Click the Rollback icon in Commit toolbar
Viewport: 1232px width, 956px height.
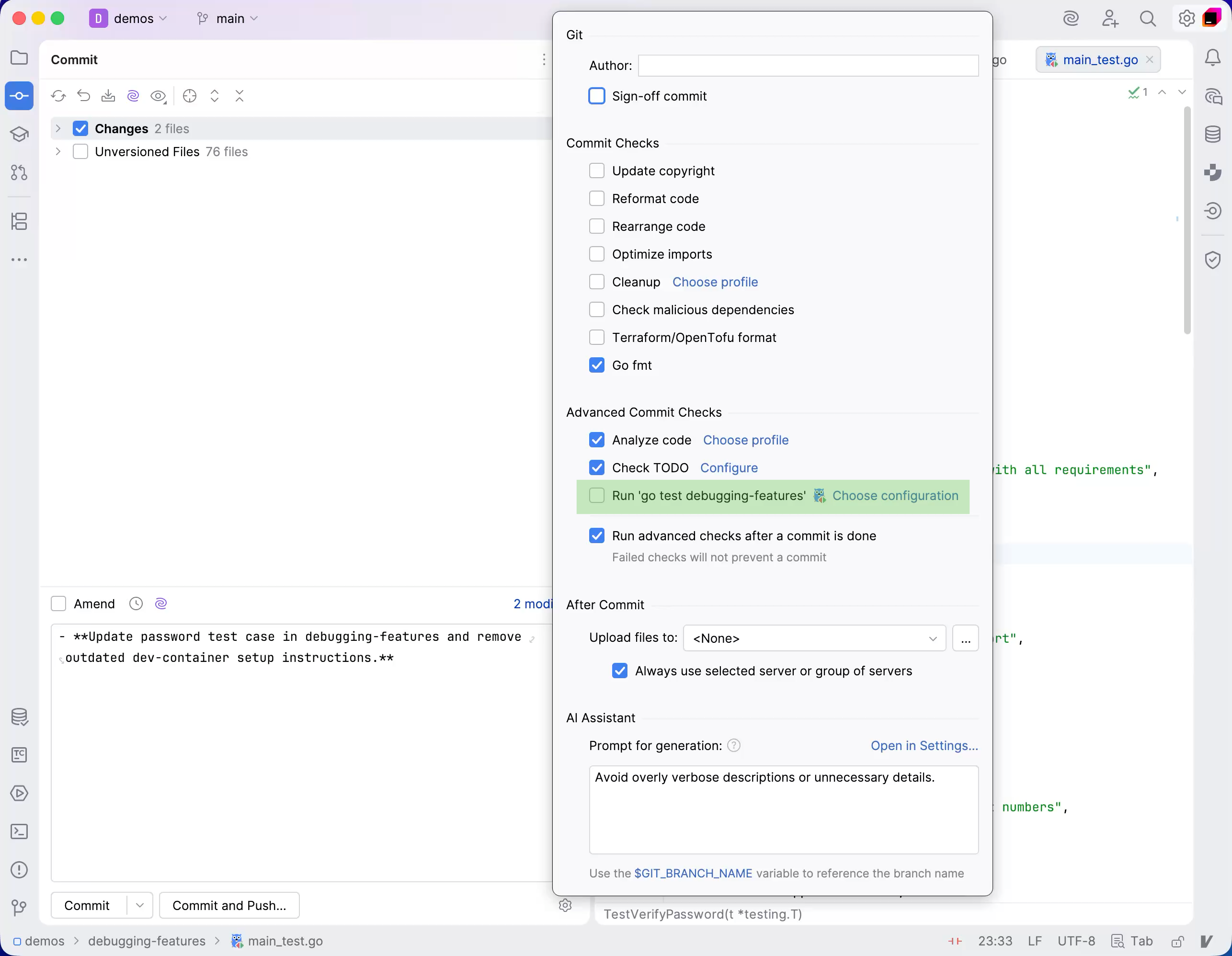pyautogui.click(x=83, y=96)
